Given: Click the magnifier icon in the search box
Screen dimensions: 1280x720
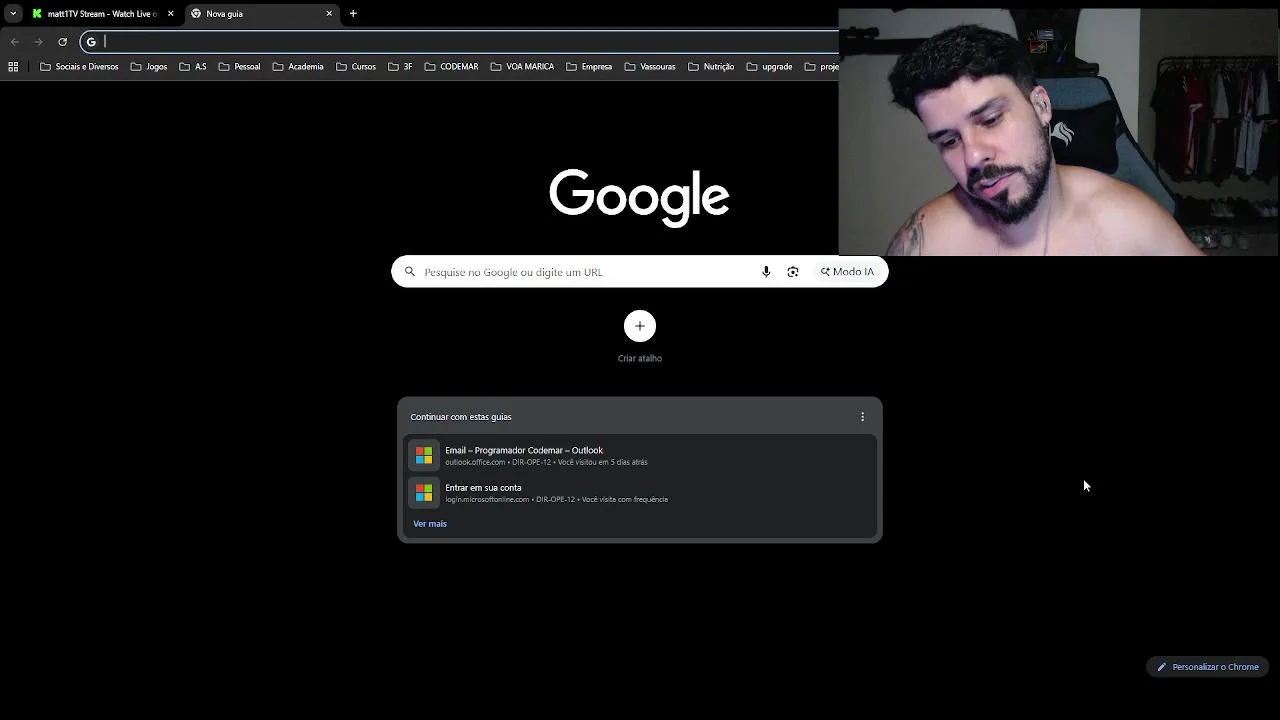Looking at the screenshot, I should coord(409,272).
